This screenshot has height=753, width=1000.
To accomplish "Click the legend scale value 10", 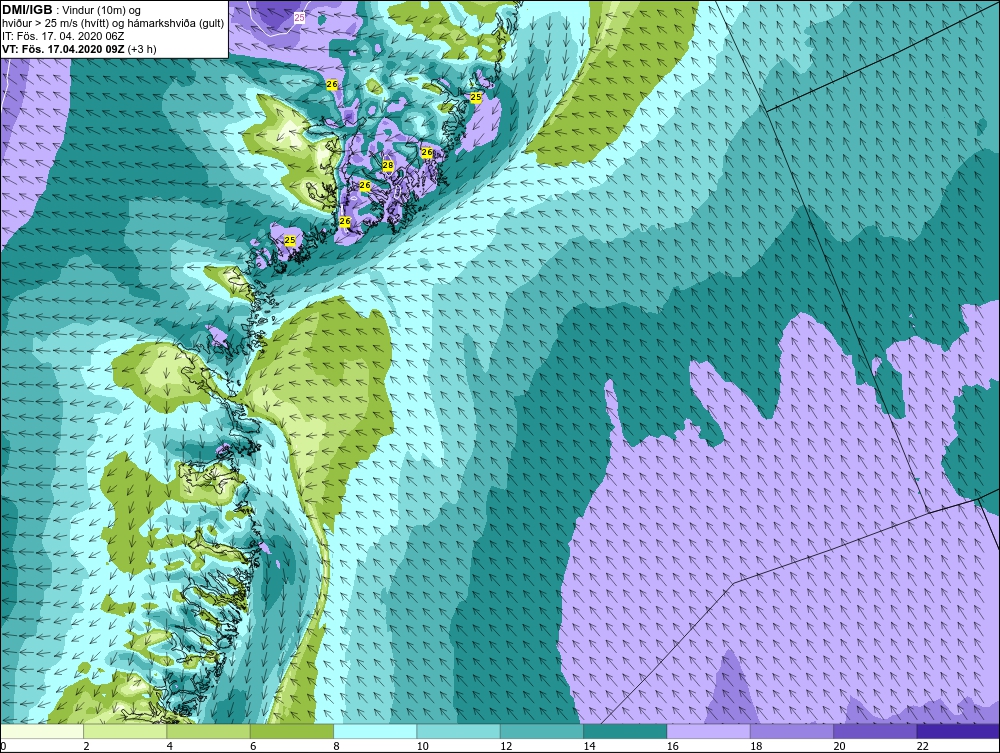I will tap(422, 746).
